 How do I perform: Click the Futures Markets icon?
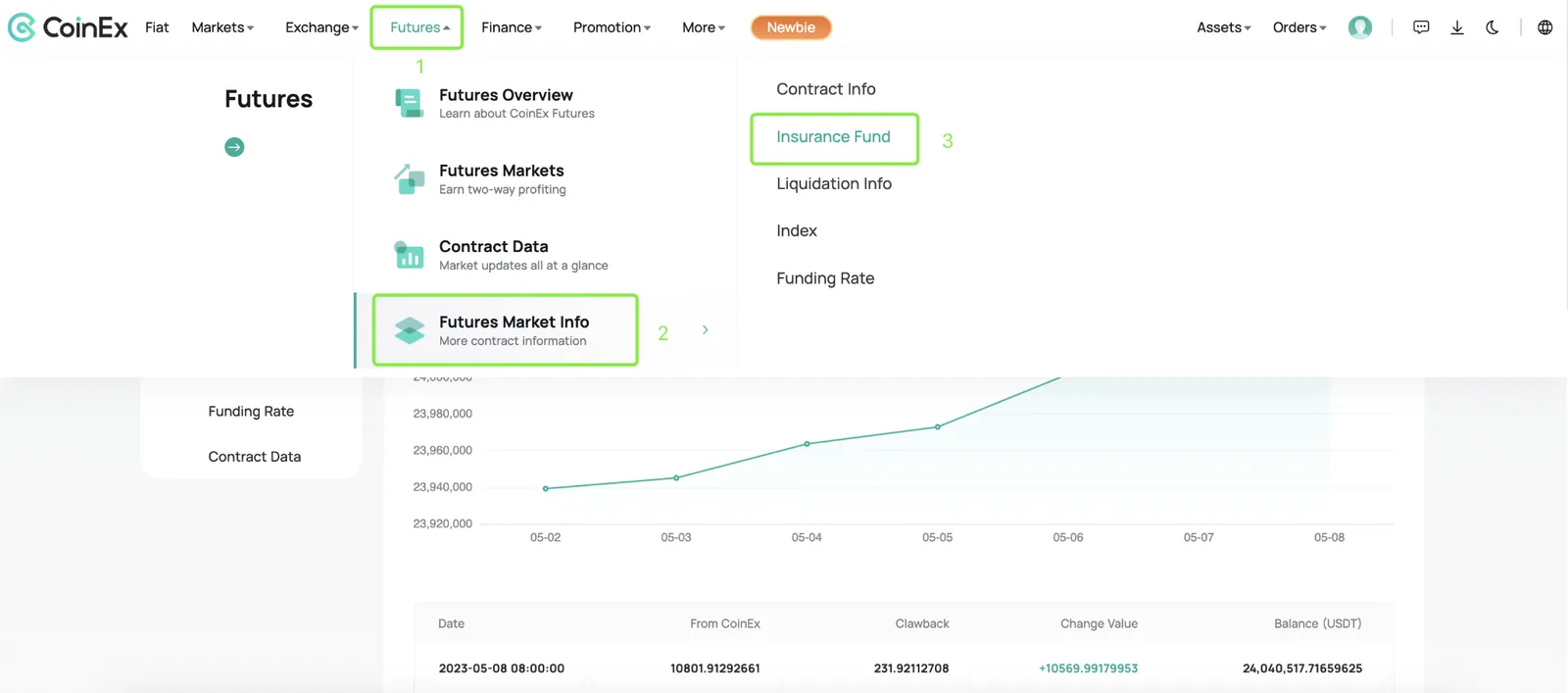click(409, 178)
